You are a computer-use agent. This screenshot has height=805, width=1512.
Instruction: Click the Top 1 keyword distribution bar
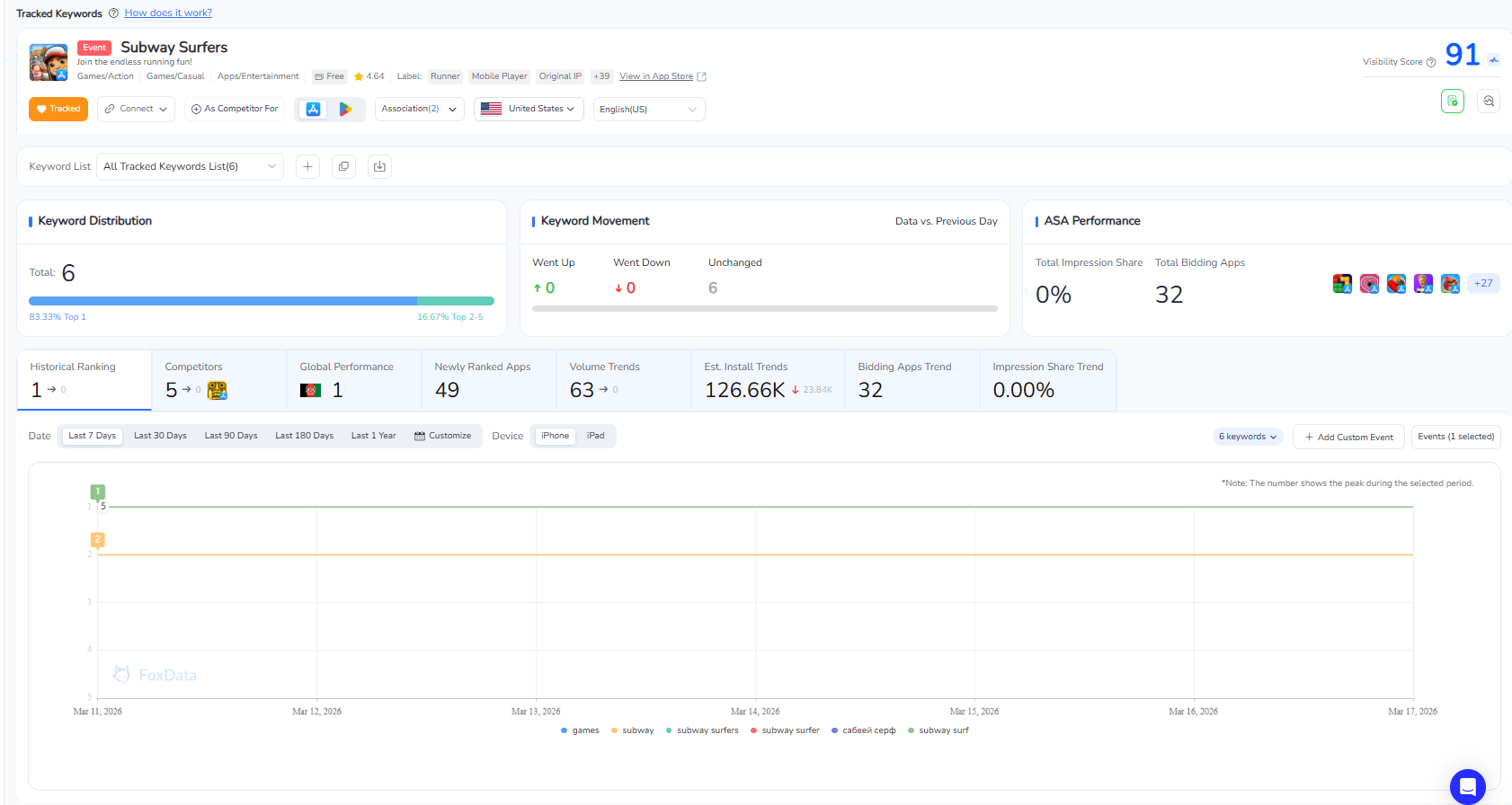pyautogui.click(x=223, y=301)
